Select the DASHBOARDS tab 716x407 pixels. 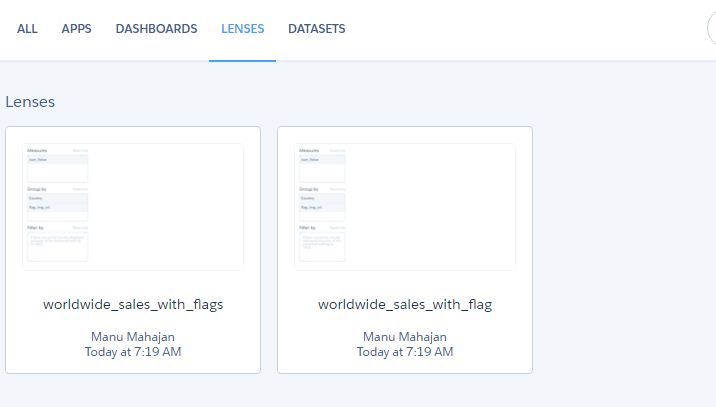tap(156, 29)
